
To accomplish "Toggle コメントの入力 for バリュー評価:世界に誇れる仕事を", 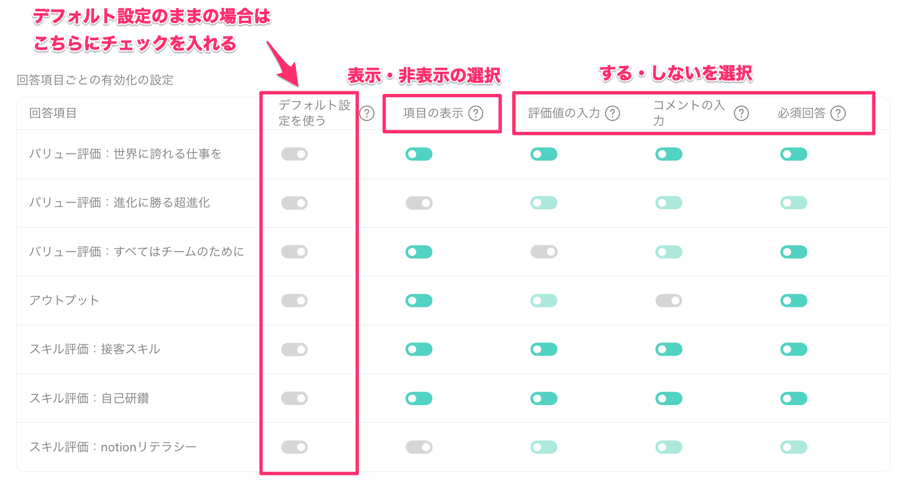I will coord(669,154).
